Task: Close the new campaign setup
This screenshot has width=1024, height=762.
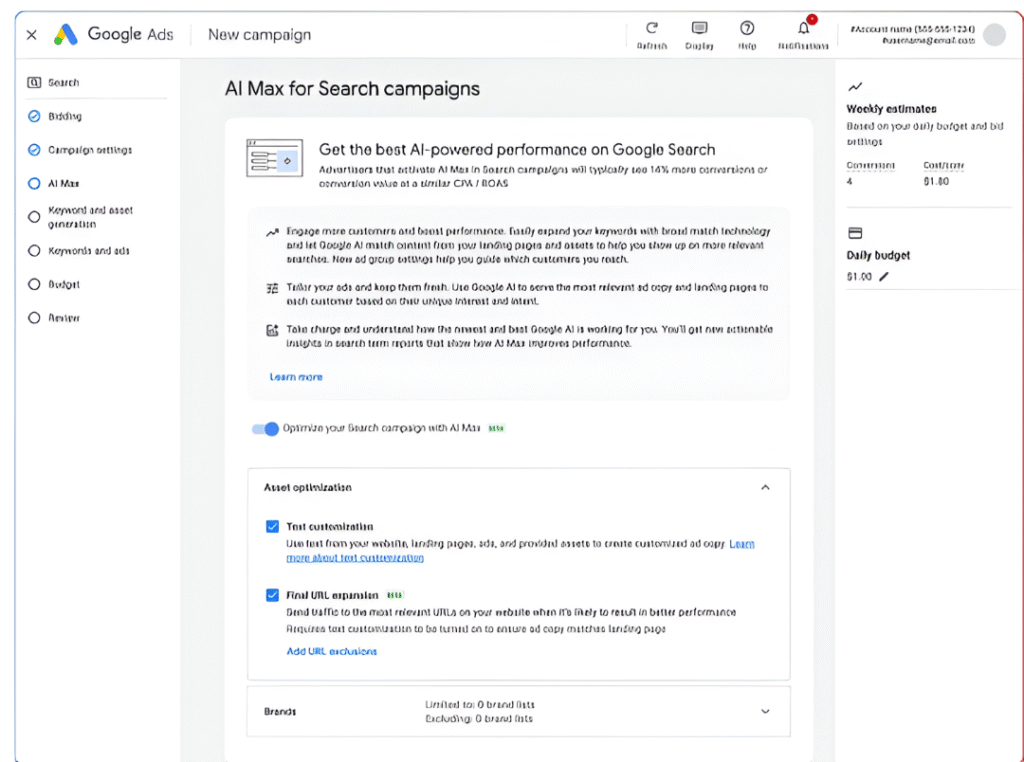Action: (31, 35)
